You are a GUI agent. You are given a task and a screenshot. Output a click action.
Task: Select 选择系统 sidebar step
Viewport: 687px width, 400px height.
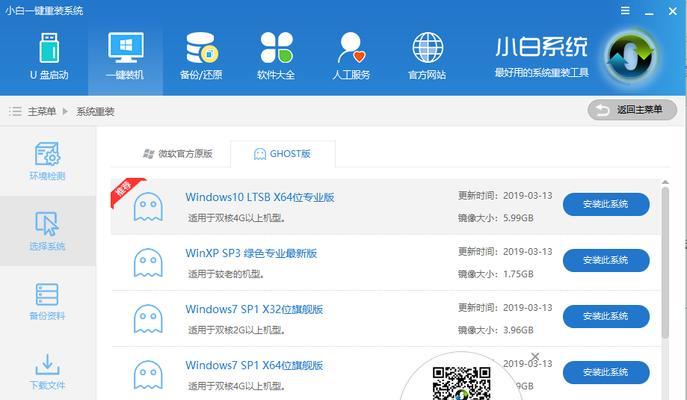[x=47, y=231]
